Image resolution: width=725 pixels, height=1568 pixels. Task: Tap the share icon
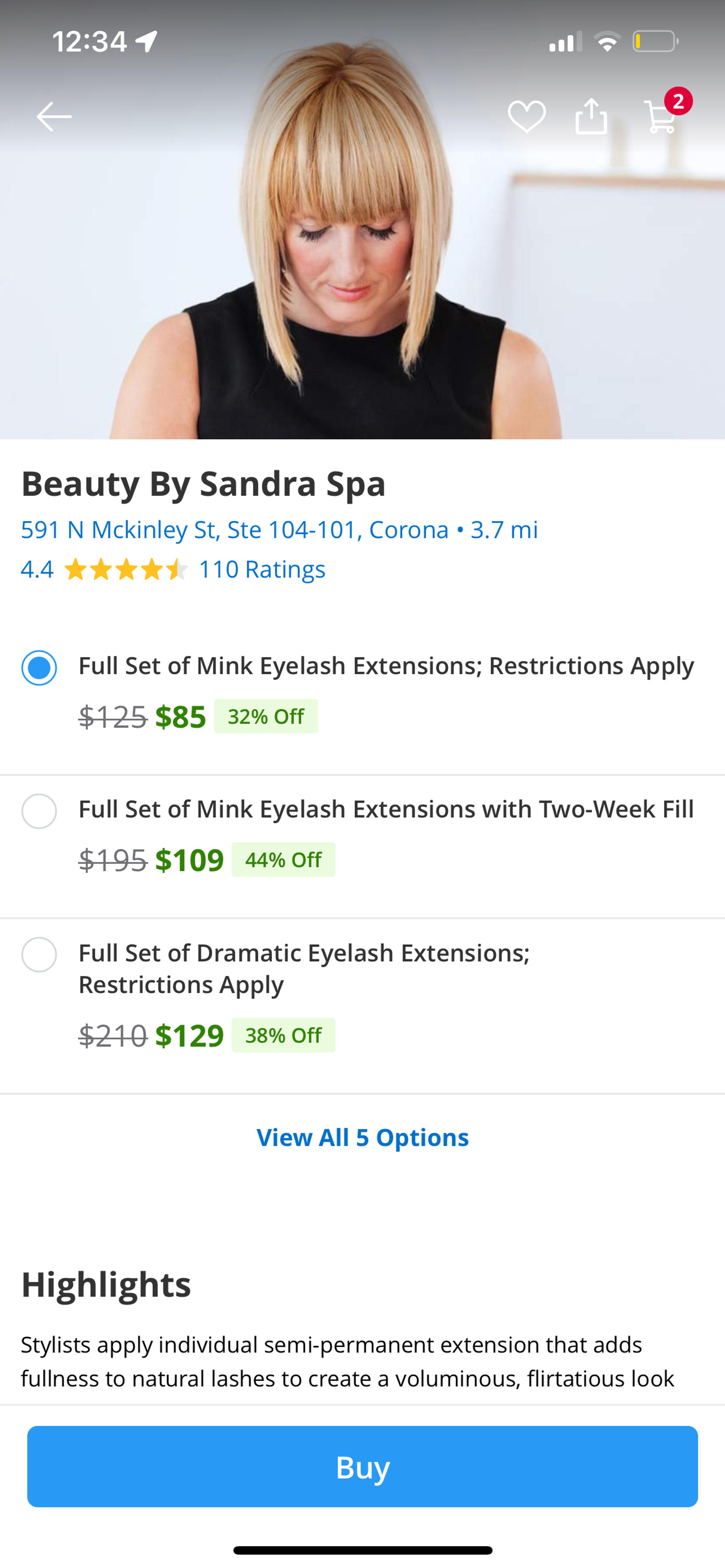pyautogui.click(x=591, y=116)
